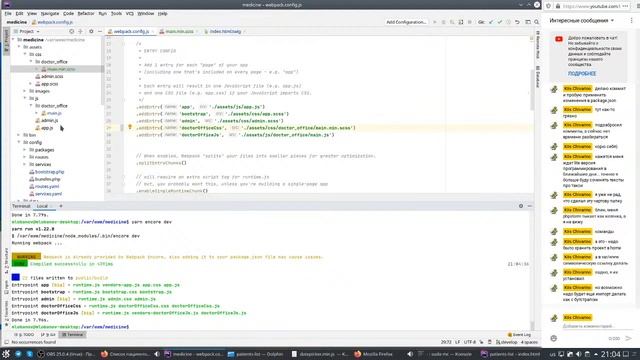640x360 pixels.
Task: Open Mozilla Firefox from the taskbar
Action: 373,354
